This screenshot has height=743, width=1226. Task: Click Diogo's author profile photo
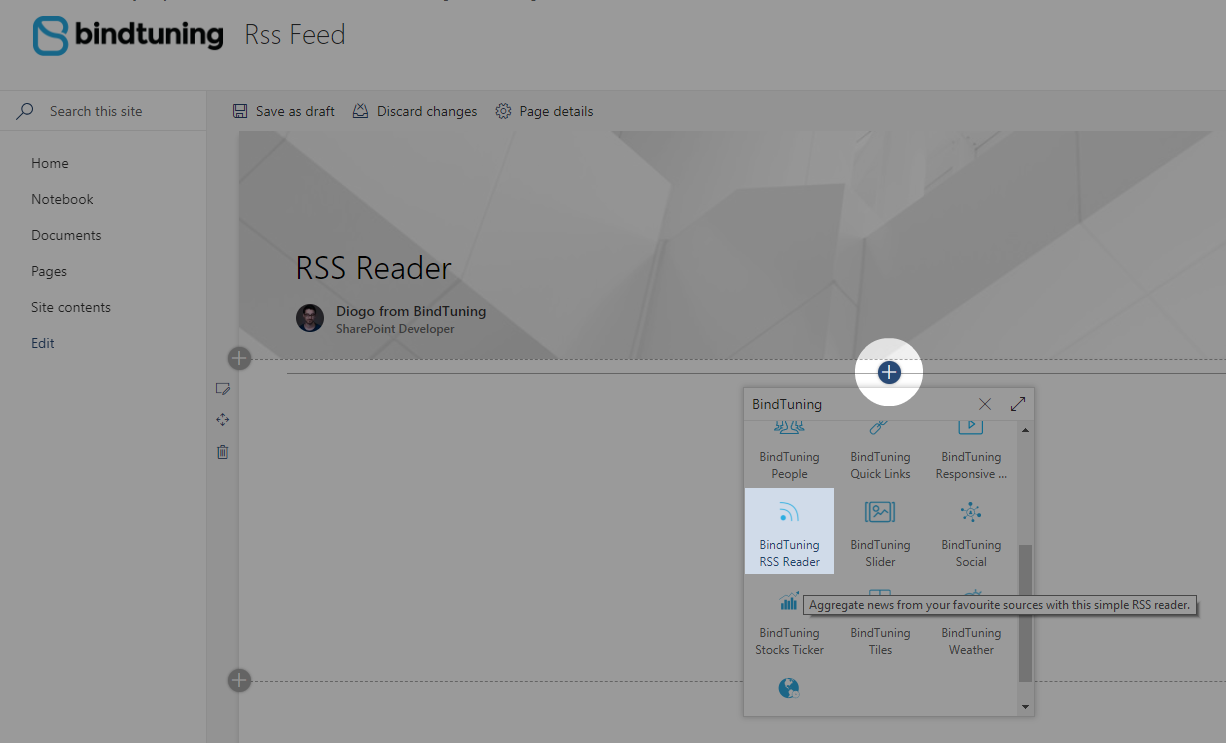click(310, 318)
